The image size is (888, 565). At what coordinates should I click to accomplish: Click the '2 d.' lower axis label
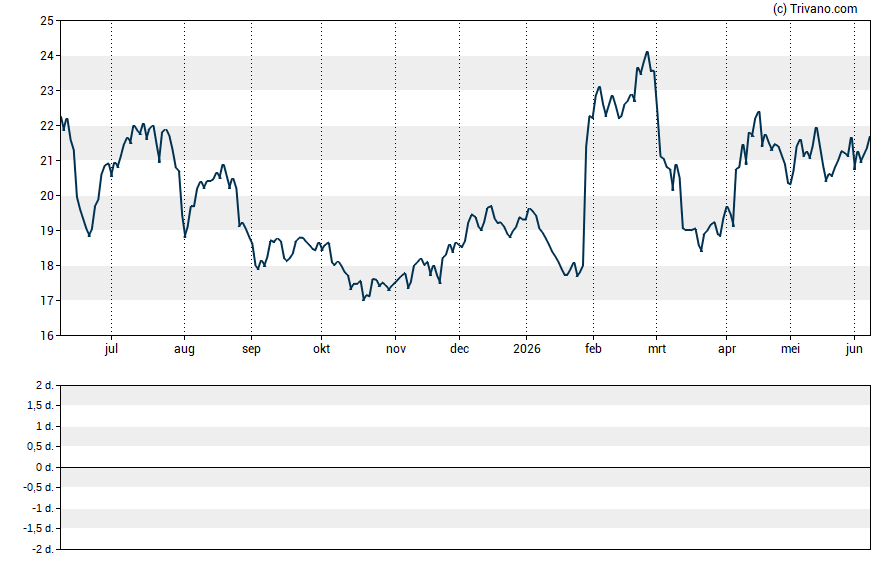coord(45,386)
